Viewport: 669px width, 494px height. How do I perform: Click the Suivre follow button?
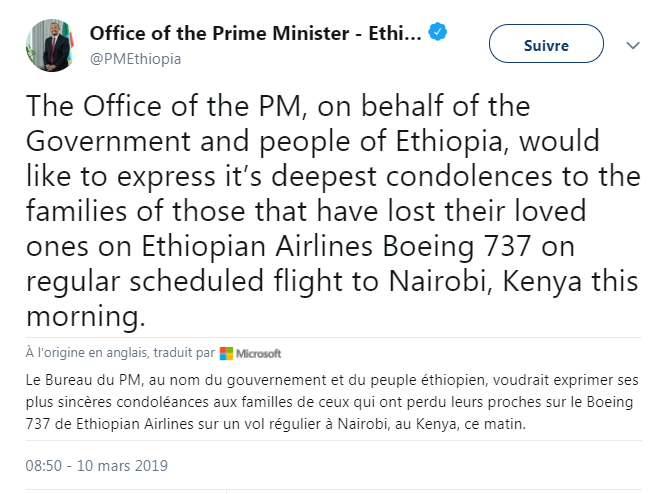[546, 45]
